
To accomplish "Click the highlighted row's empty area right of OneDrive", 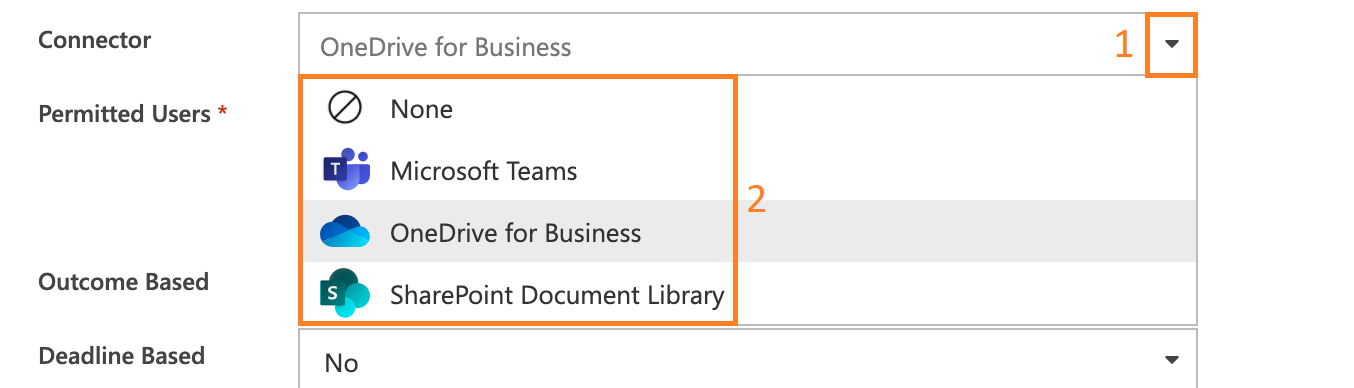I will (x=966, y=233).
